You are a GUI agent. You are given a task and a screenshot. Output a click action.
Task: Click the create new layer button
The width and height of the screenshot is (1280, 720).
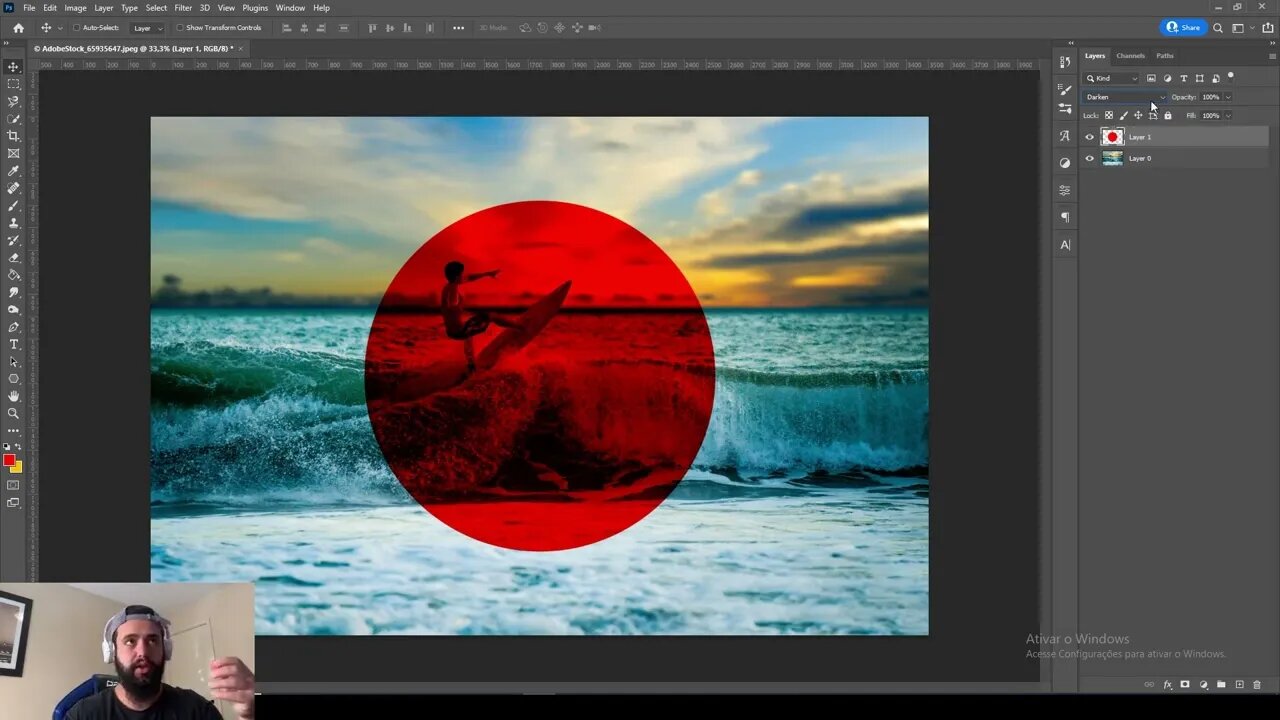tap(1239, 685)
